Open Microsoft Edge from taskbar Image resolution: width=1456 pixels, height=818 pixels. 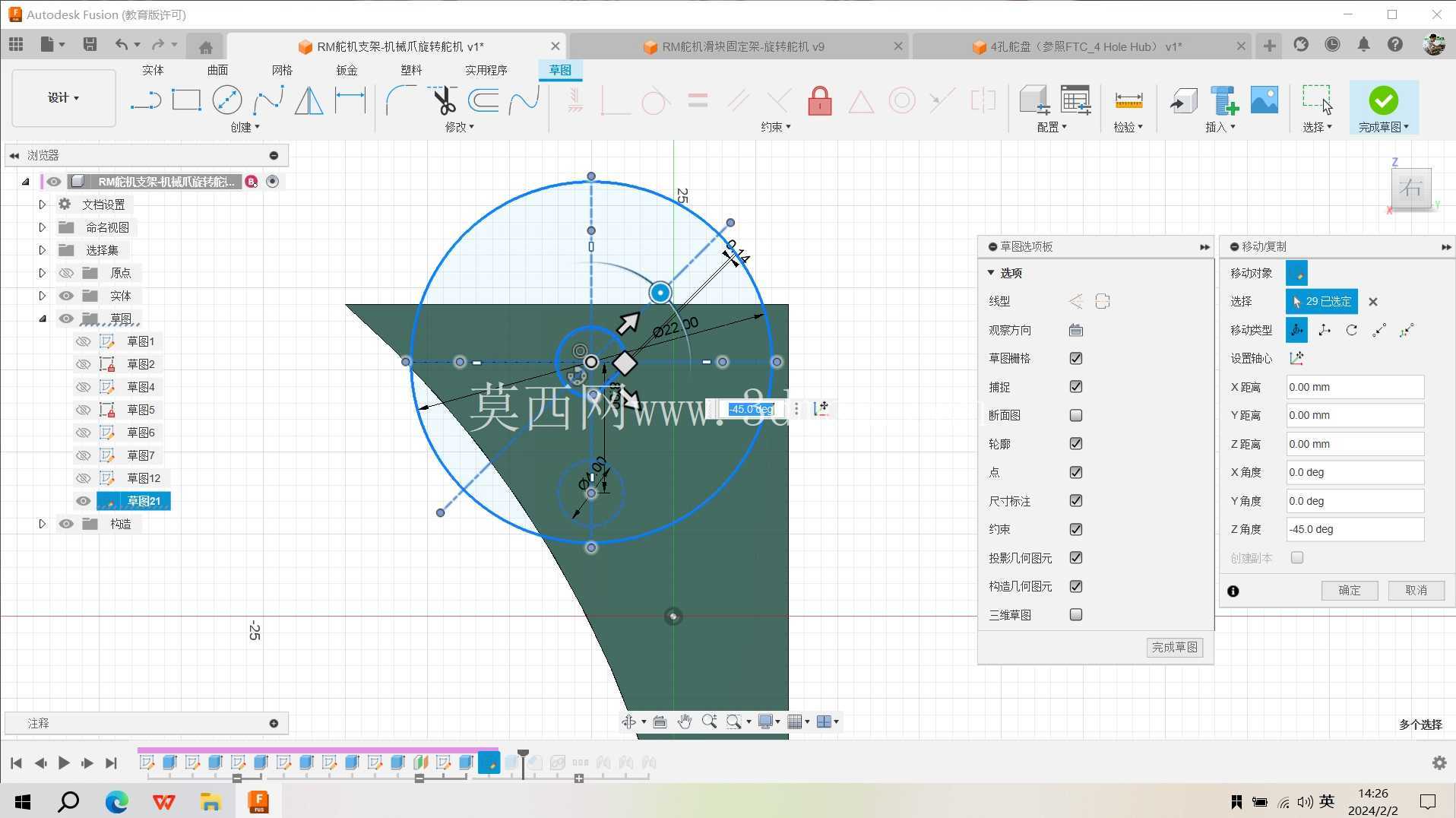[116, 801]
